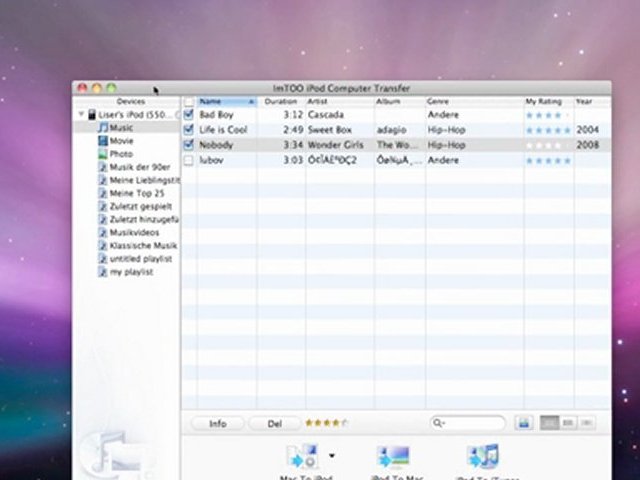Toggle the select-all checkbox in header
Viewport: 640px width, 480px height.
tap(189, 102)
